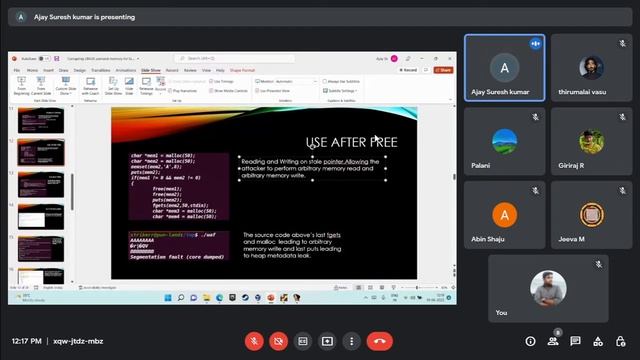Switch to the Transitions ribbon tab
This screenshot has height=360, width=640.
click(100, 70)
